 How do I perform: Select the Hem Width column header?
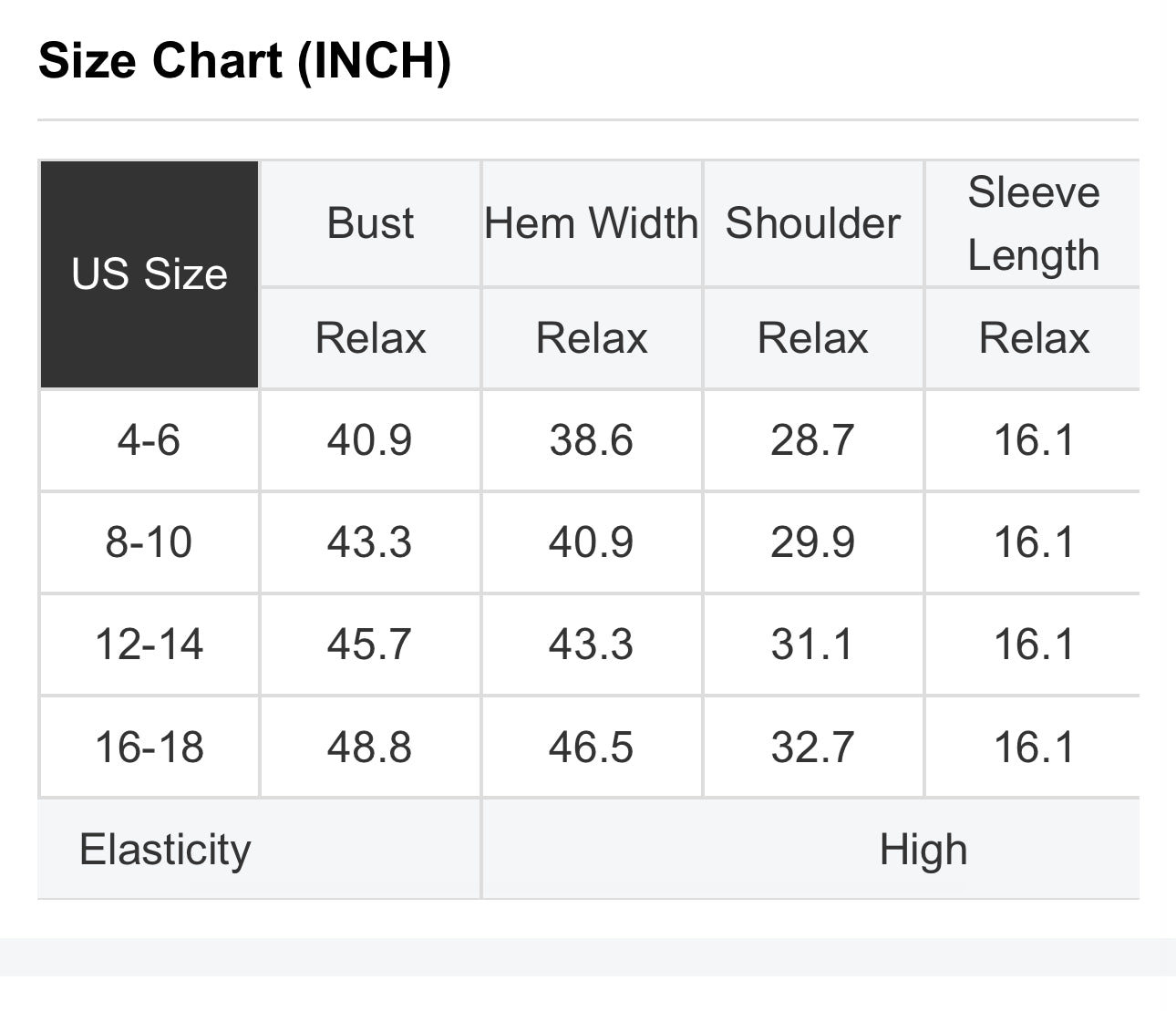(591, 223)
